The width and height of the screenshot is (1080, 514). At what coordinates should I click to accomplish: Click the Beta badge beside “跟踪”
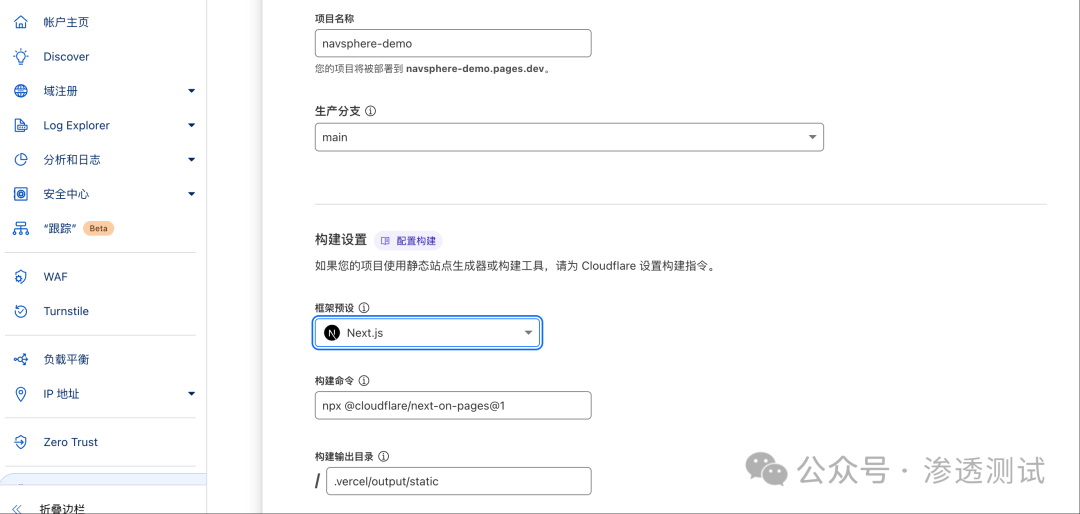(x=98, y=229)
